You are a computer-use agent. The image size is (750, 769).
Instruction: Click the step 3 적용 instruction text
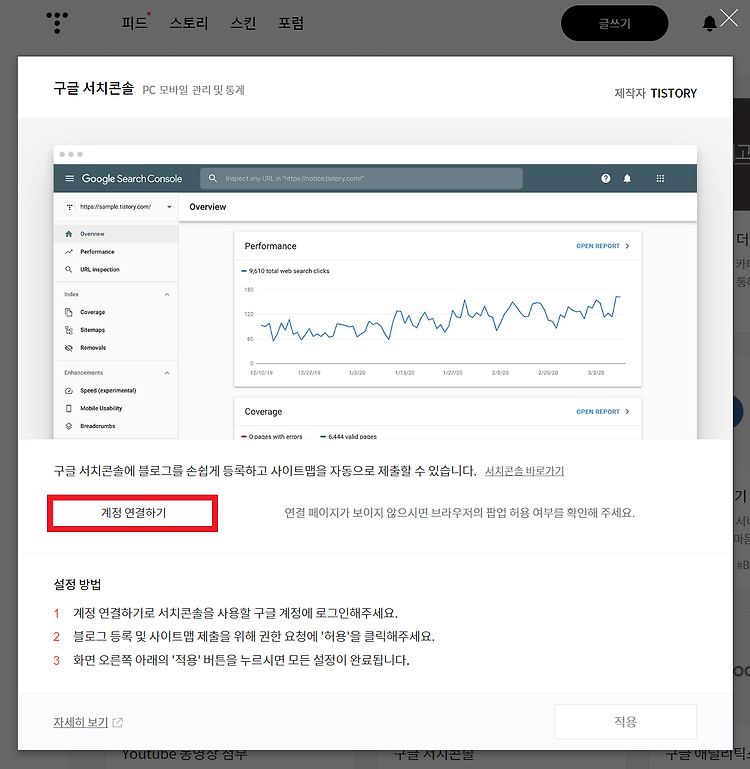coord(241,660)
